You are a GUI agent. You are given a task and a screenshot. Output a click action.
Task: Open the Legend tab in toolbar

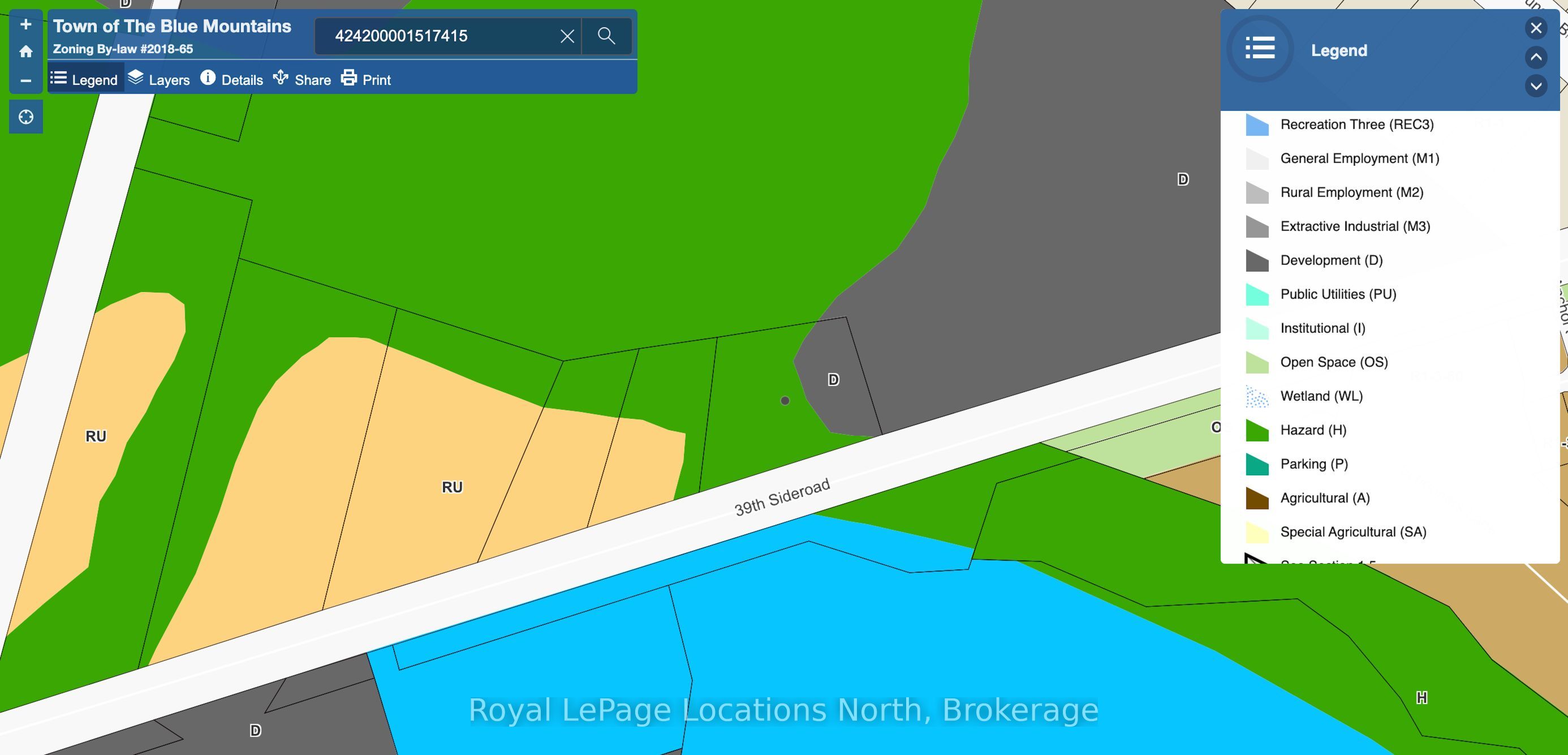(85, 79)
